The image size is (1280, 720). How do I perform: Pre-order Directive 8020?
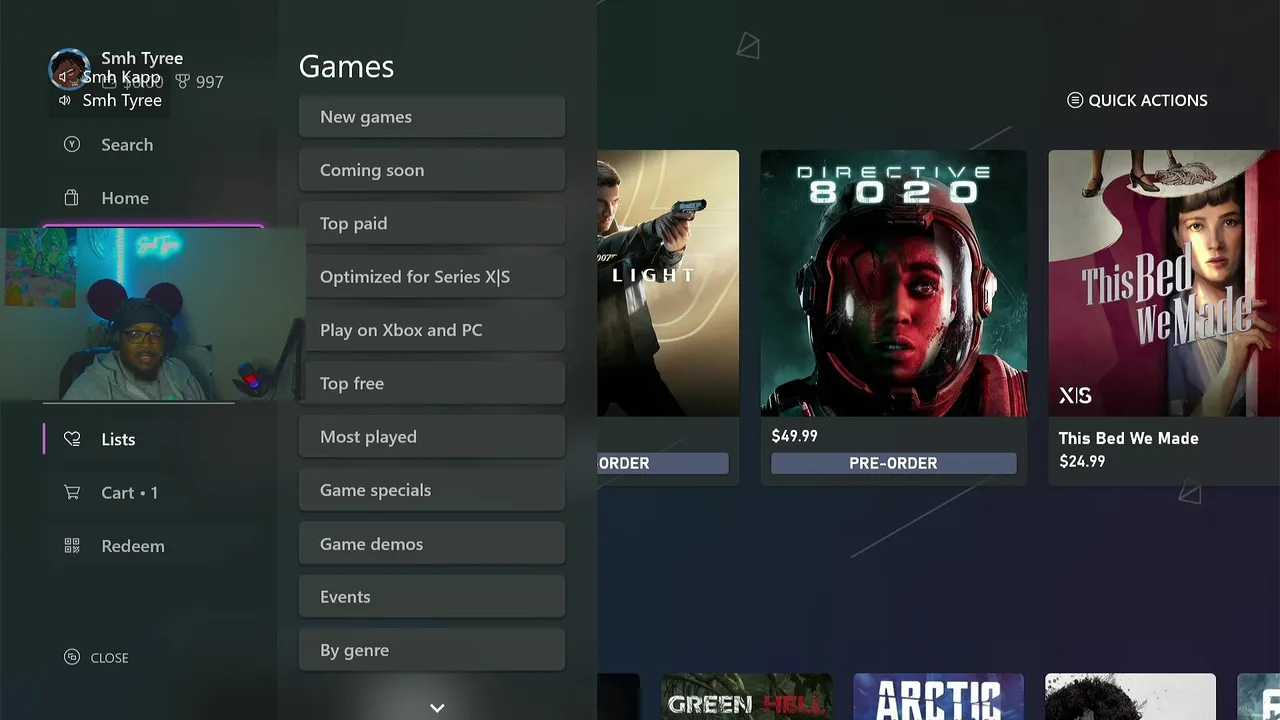893,463
